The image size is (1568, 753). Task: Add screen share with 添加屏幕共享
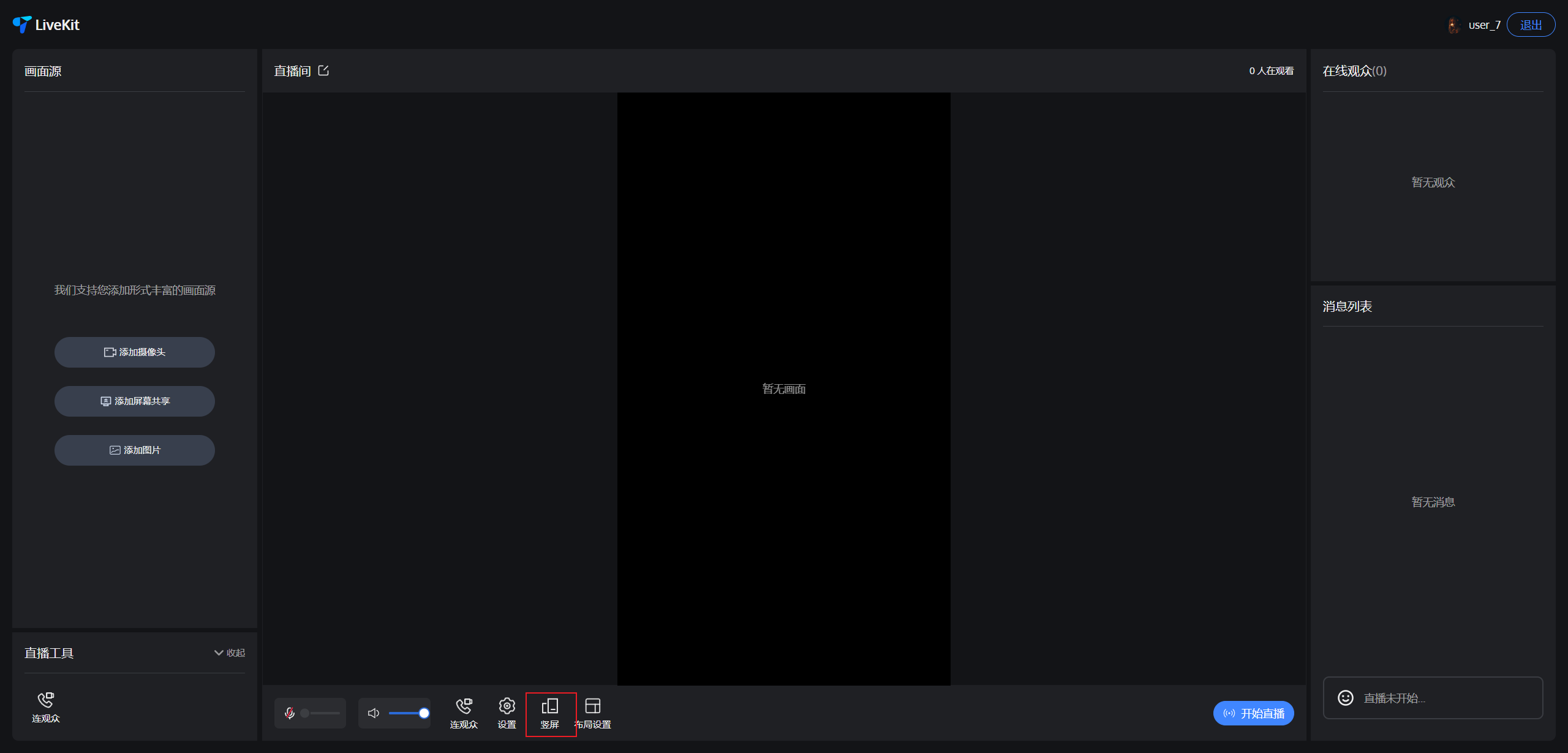(x=135, y=401)
